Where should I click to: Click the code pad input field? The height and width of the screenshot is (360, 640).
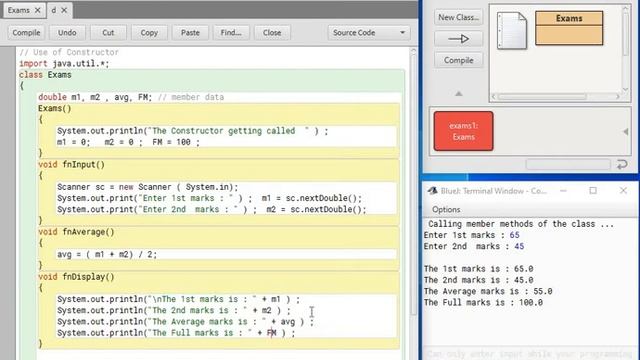568,164
